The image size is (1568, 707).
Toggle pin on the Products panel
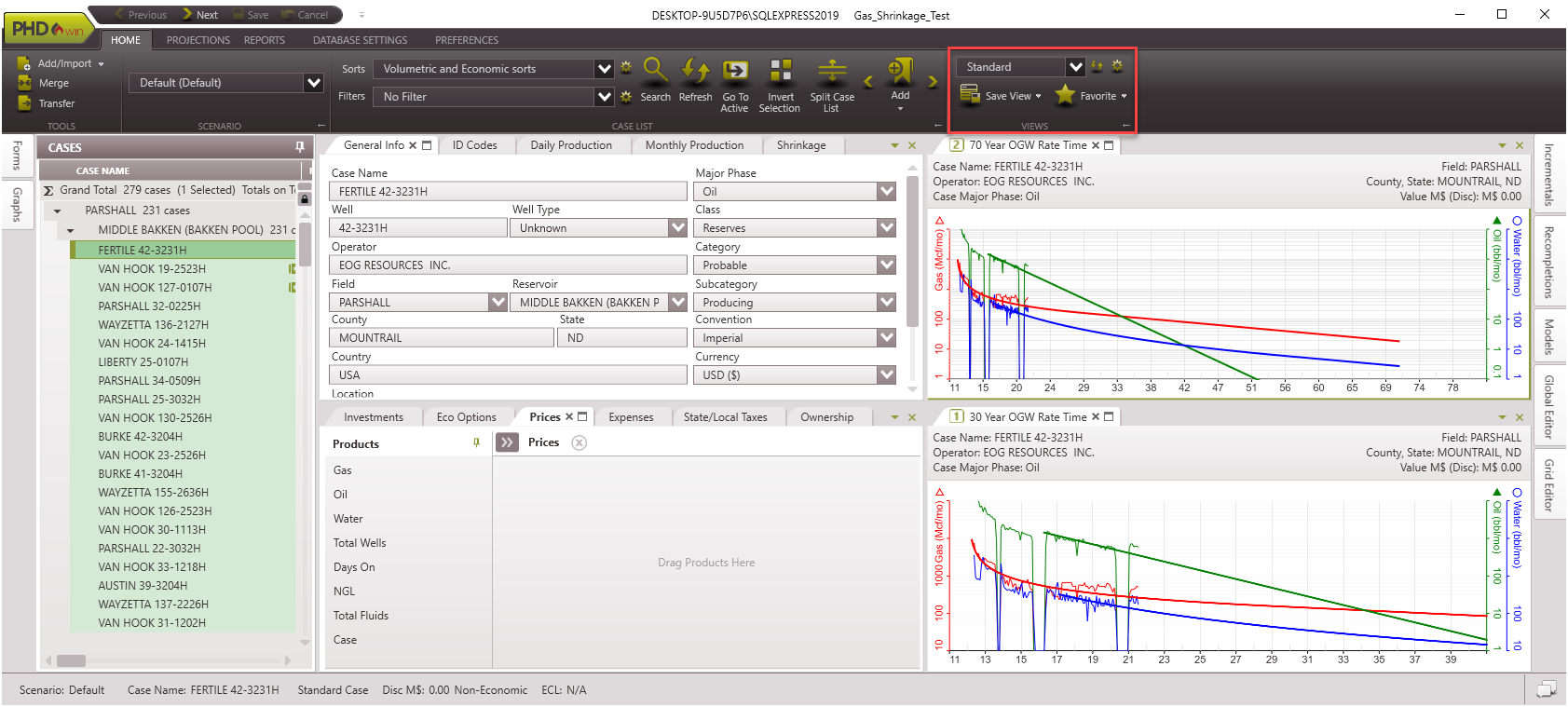point(476,443)
